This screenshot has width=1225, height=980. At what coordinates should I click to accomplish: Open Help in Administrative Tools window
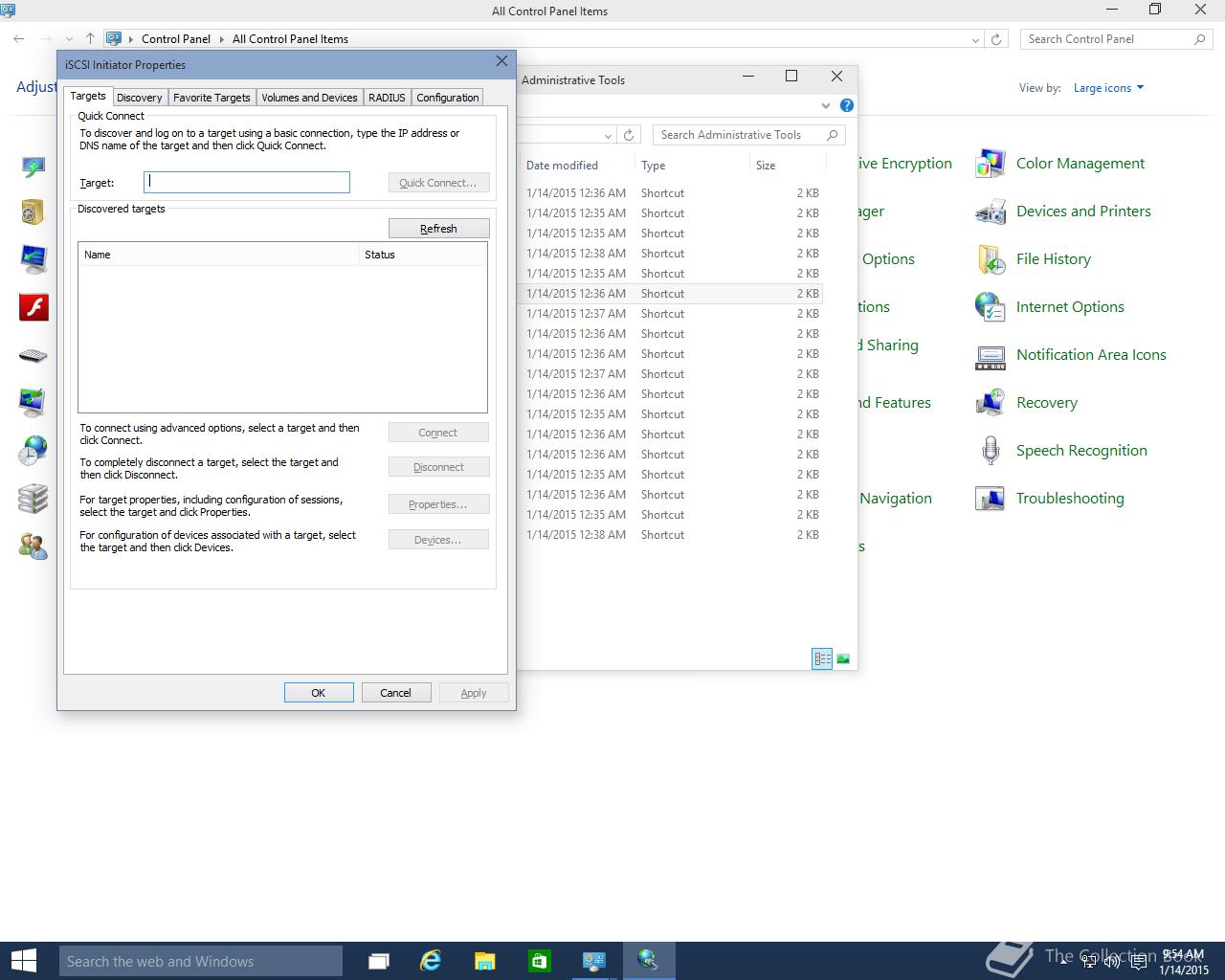(x=846, y=105)
